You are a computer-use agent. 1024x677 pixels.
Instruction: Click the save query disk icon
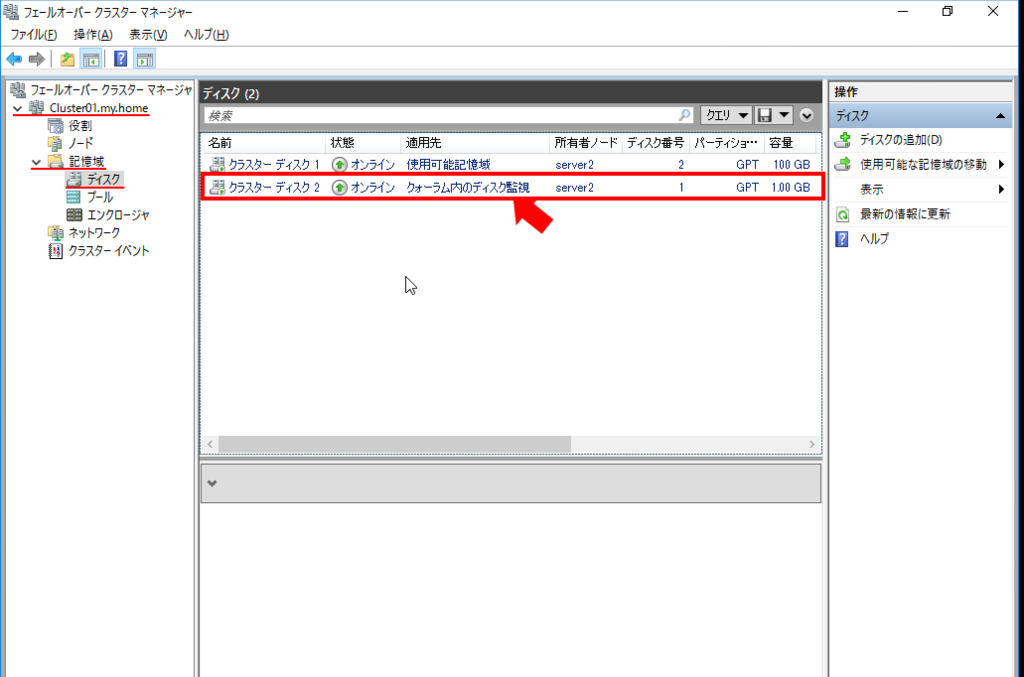pos(765,116)
